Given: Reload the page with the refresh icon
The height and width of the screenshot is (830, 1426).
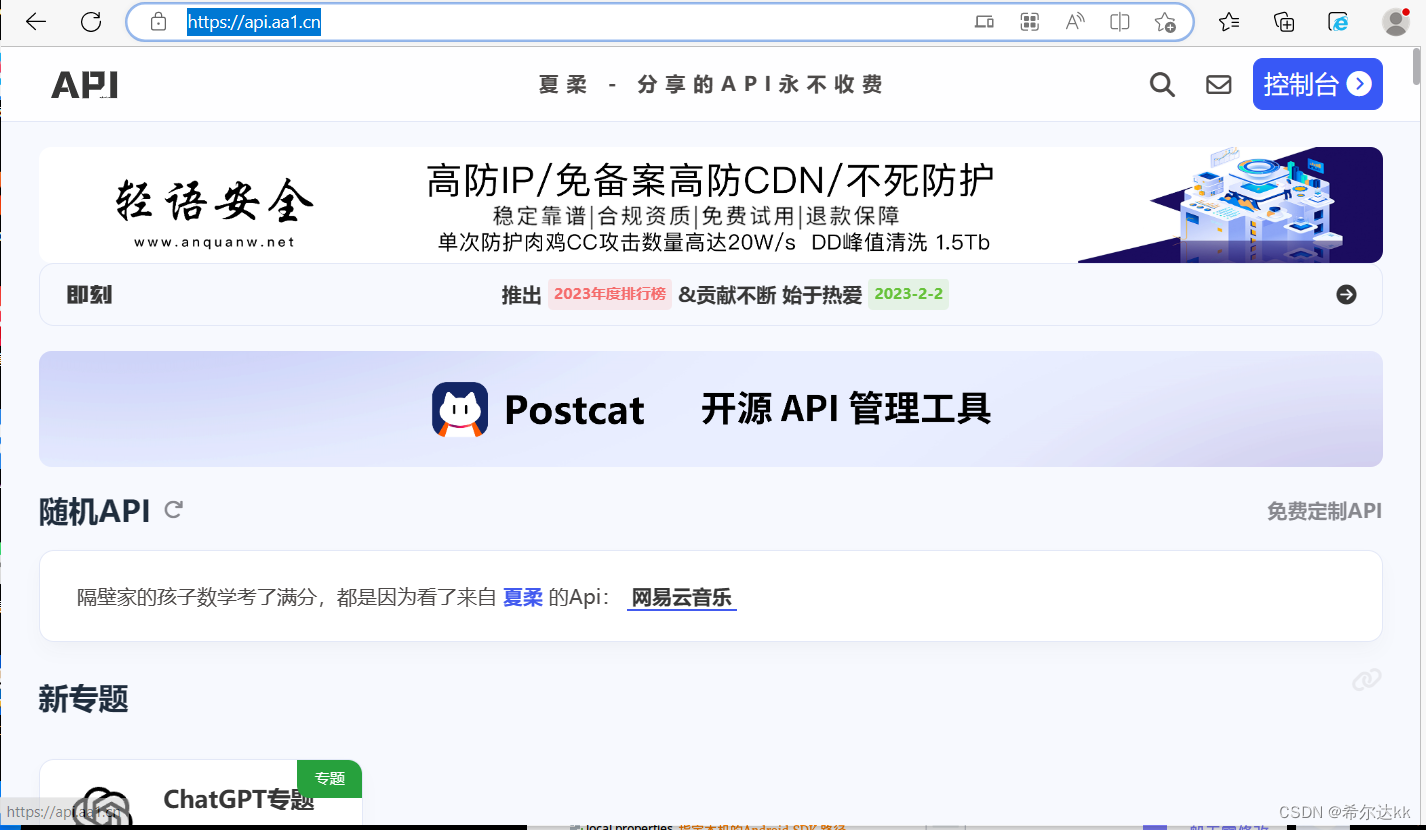Looking at the screenshot, I should [91, 22].
